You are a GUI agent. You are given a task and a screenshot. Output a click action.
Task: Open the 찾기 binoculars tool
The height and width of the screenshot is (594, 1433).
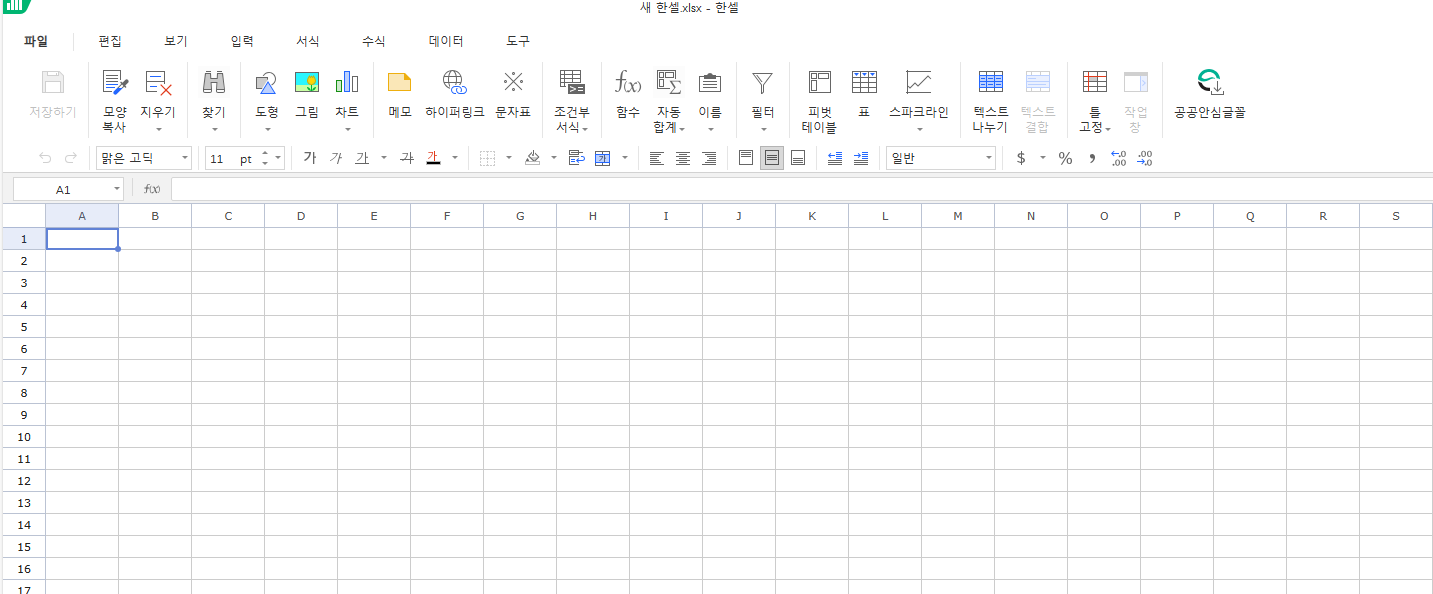[x=214, y=82]
